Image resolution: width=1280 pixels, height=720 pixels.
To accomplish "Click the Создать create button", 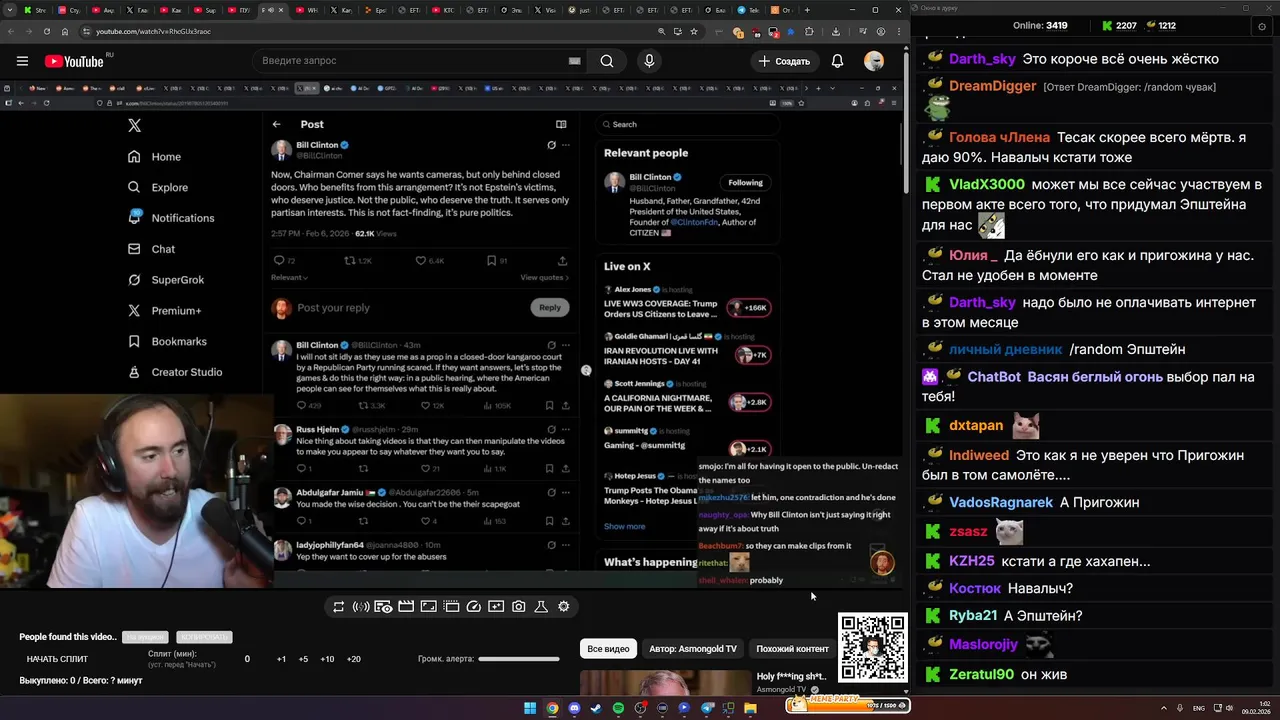I will 784,61.
